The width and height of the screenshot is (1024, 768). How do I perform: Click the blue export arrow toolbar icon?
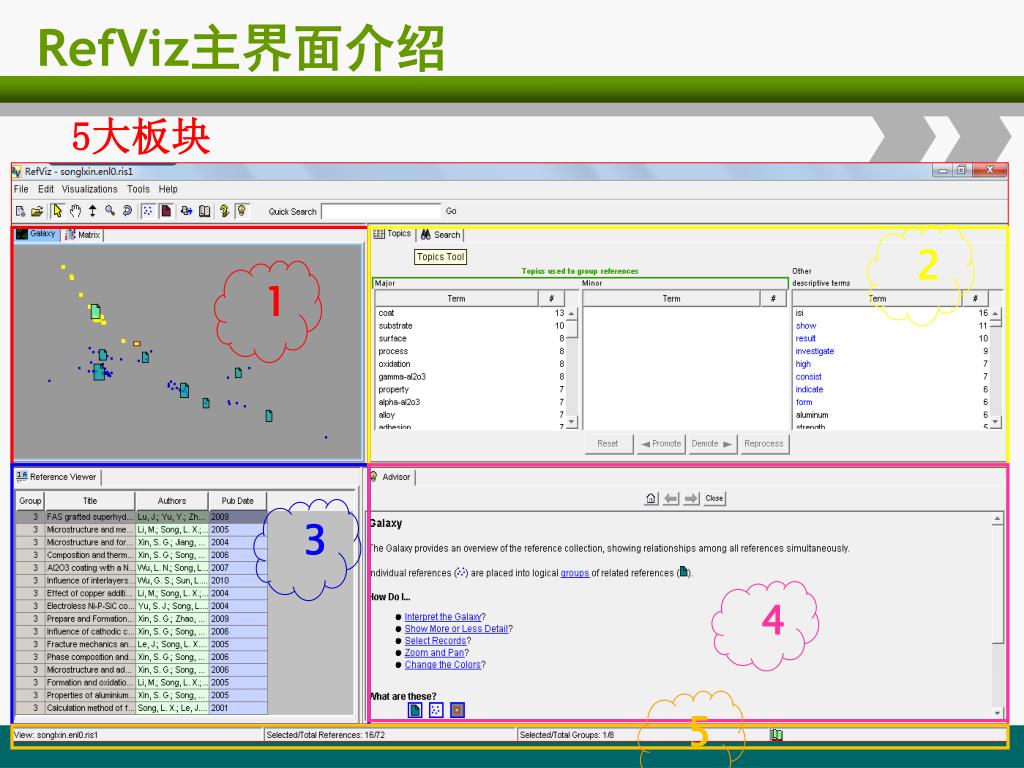click(186, 210)
